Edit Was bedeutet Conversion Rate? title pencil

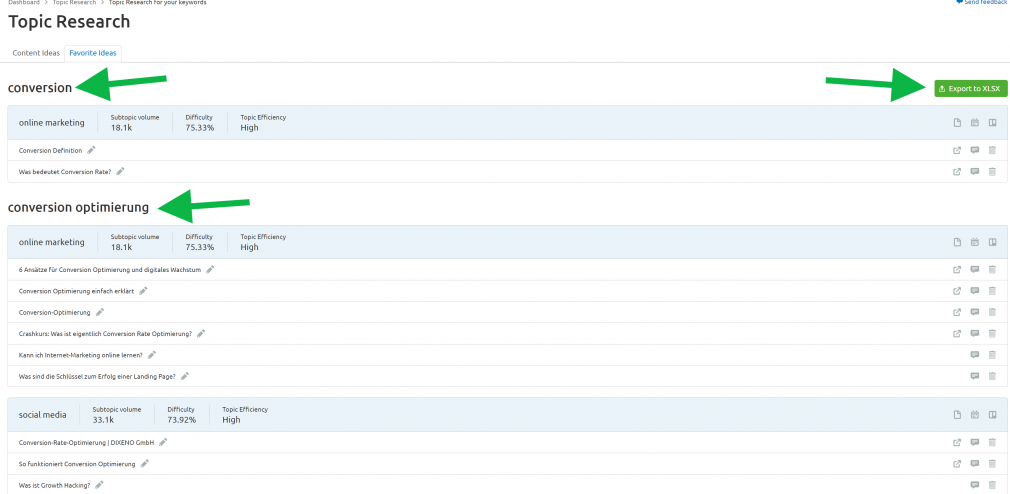pos(120,171)
